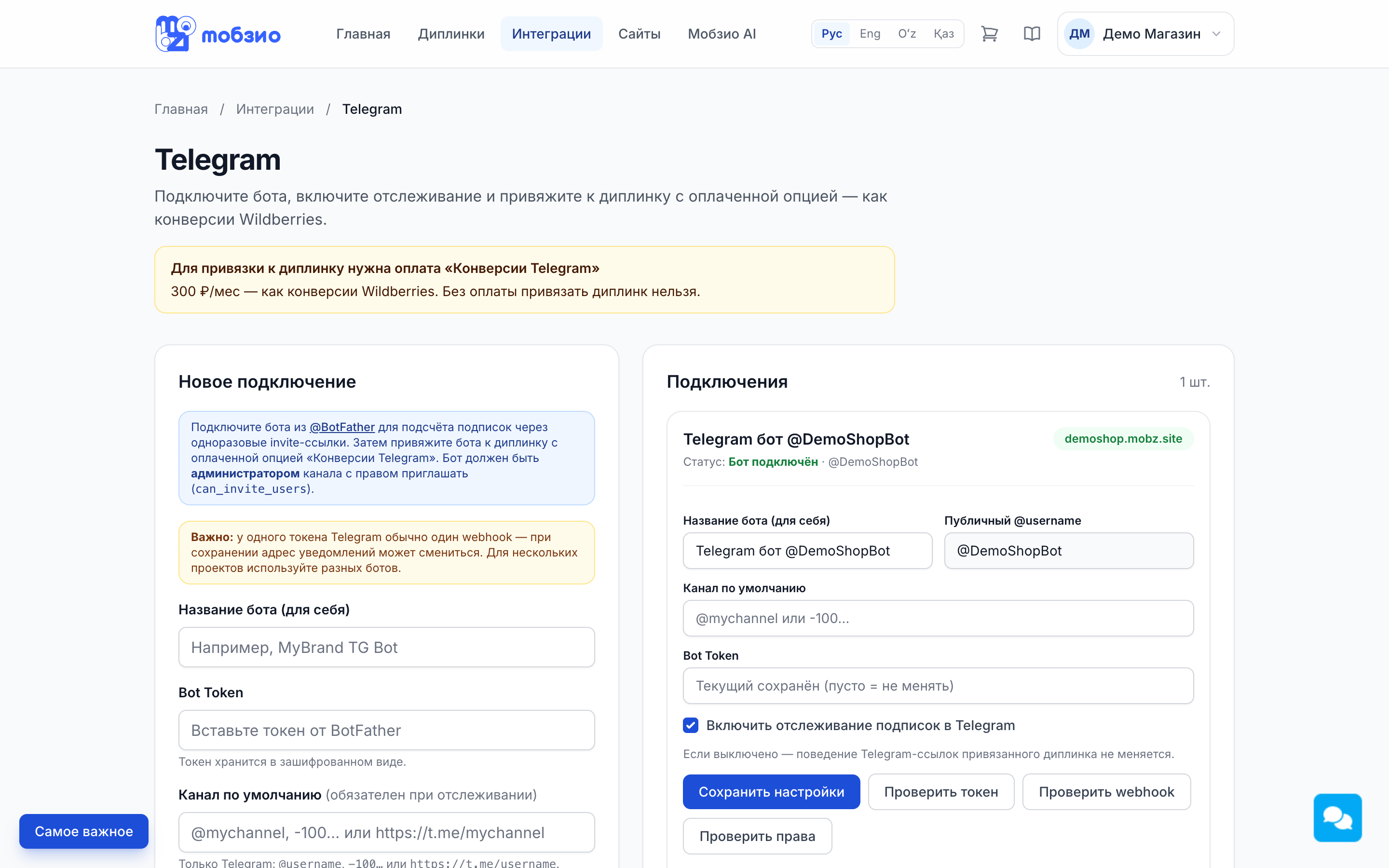1389x868 pixels.
Task: Open Мобзио AI in top navigation
Action: 722,34
